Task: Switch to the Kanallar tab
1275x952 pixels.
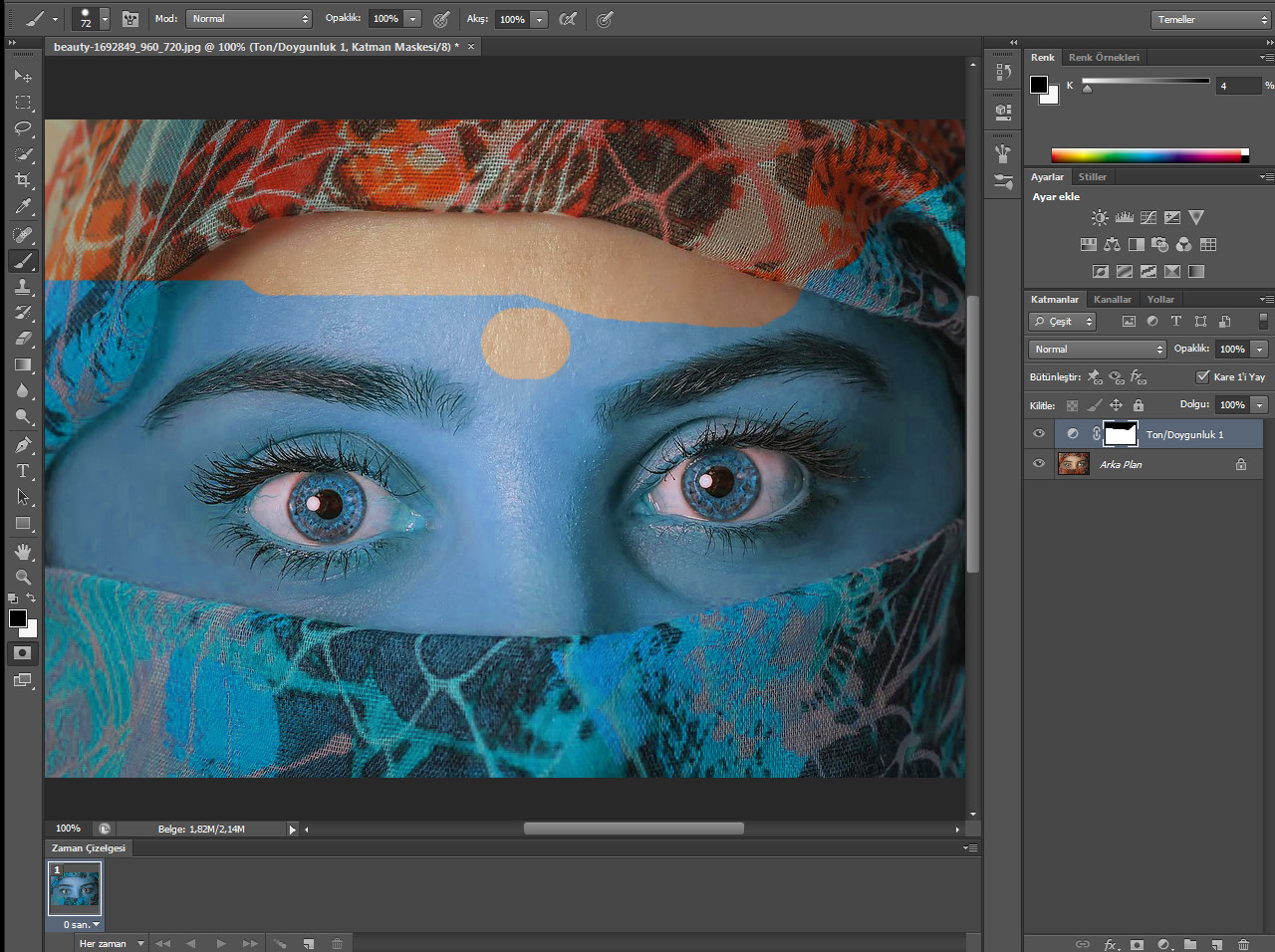Action: pyautogui.click(x=1112, y=299)
